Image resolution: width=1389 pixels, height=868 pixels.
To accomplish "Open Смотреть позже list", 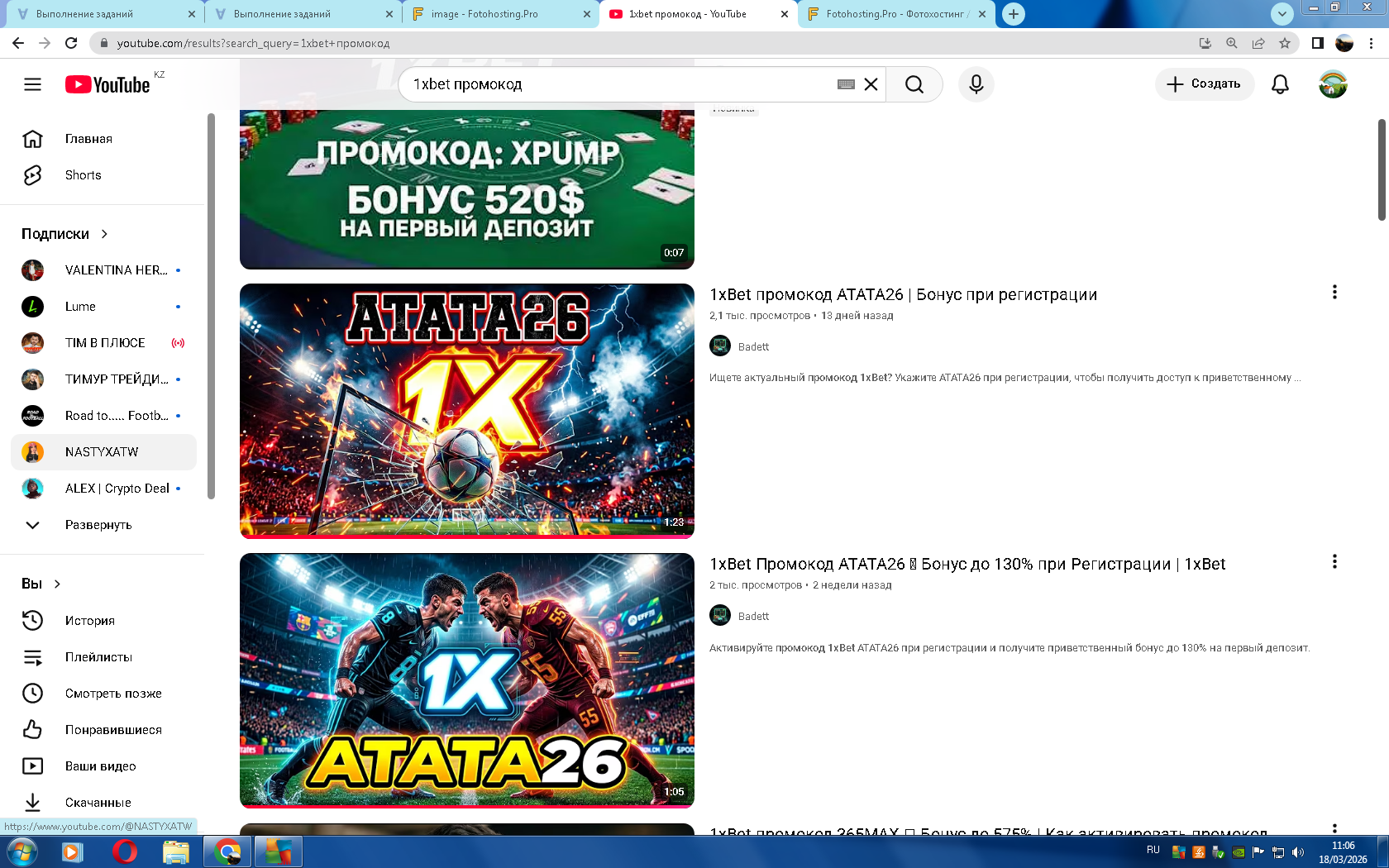I will [x=104, y=694].
